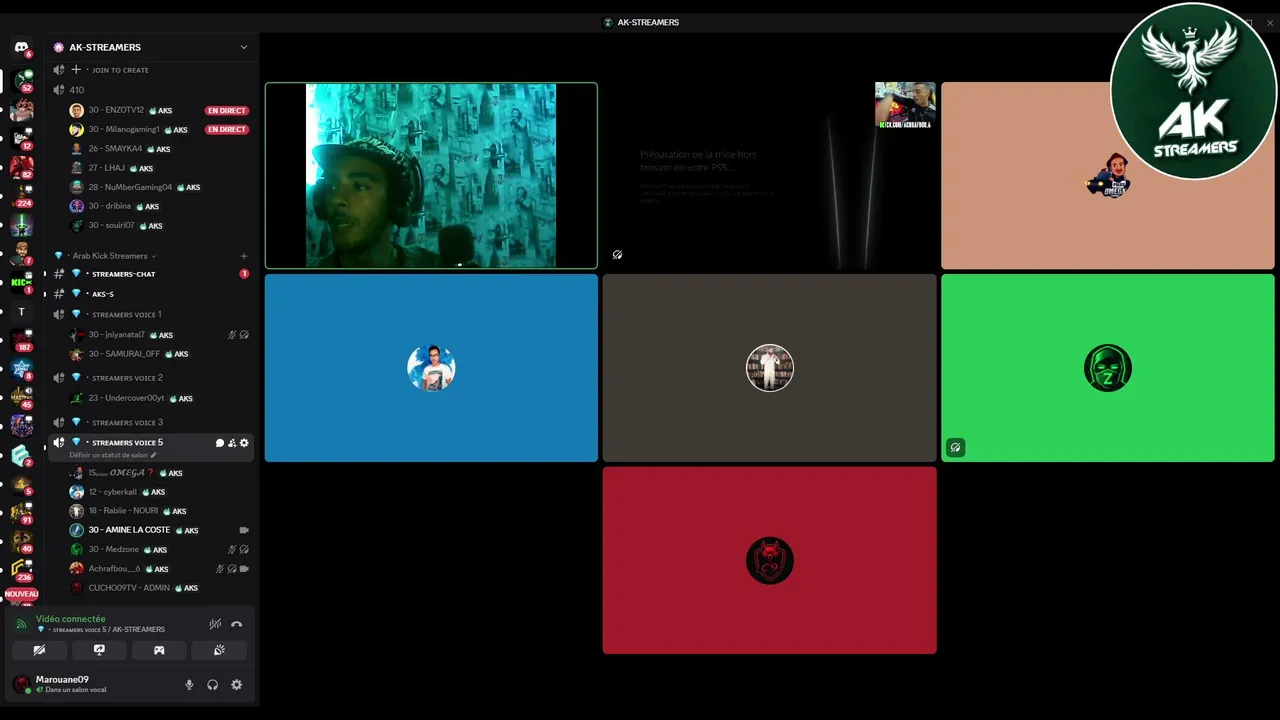Open the server icon with 52 badge
The image size is (1280, 720).
click(x=21, y=79)
